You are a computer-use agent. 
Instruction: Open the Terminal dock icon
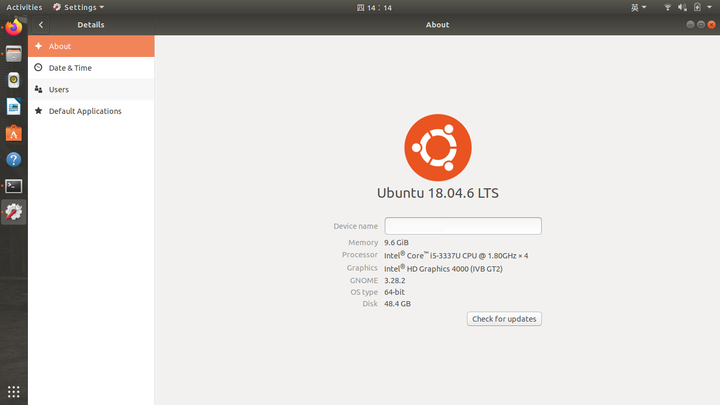coord(14,186)
